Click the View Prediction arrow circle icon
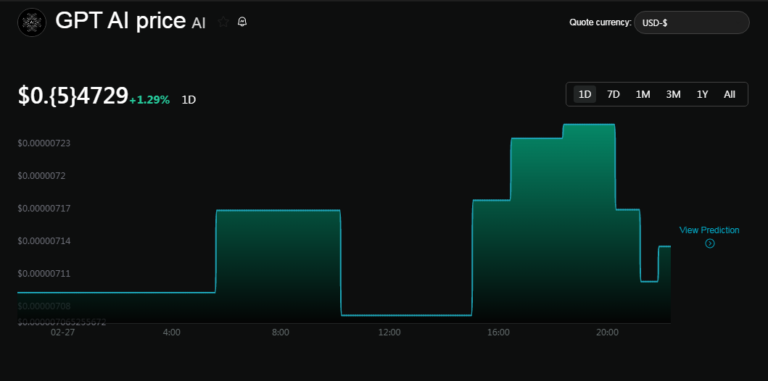Screen dimensions: 768x381 pos(710,243)
